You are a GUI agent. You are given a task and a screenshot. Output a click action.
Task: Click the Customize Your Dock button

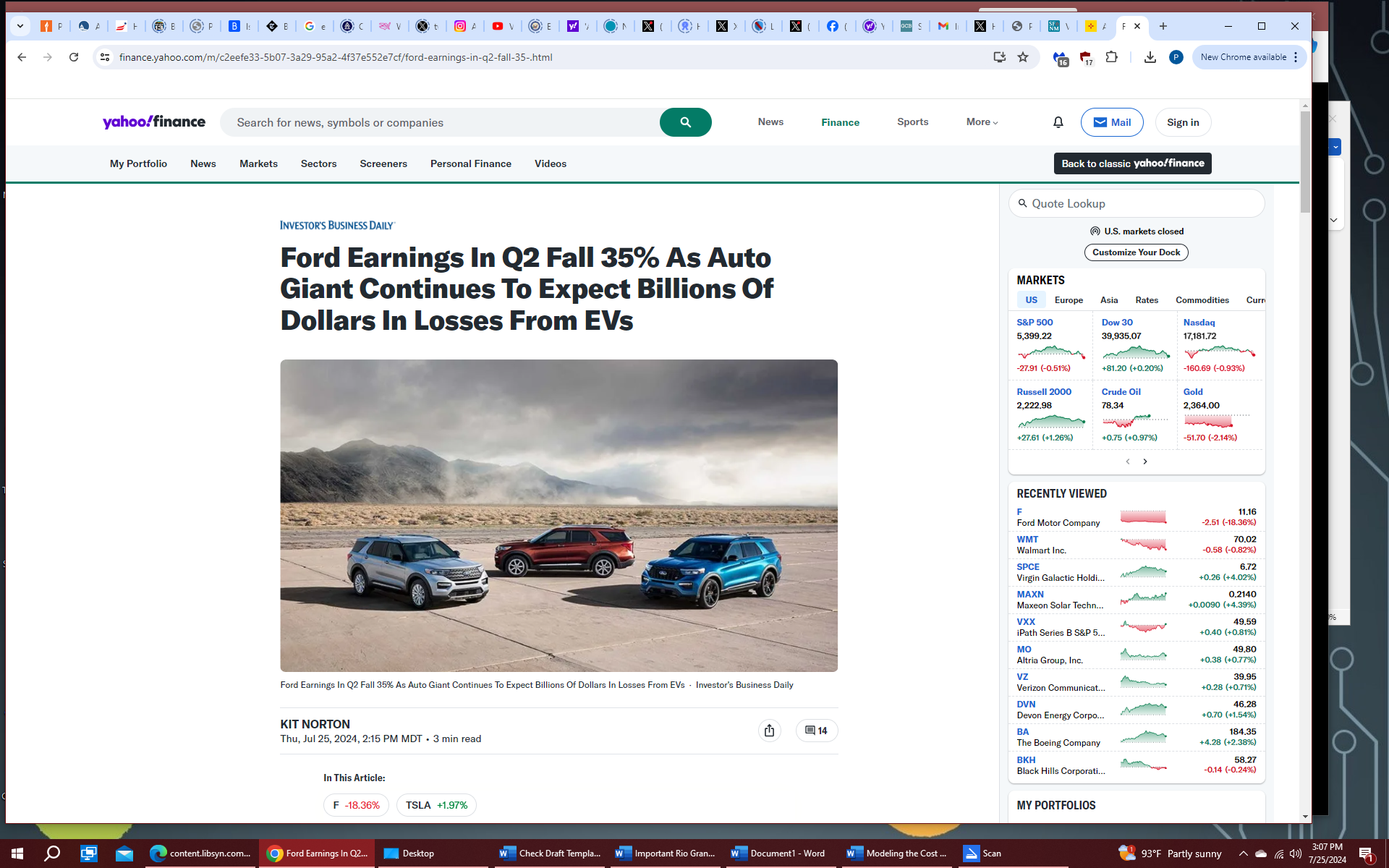(x=1136, y=252)
